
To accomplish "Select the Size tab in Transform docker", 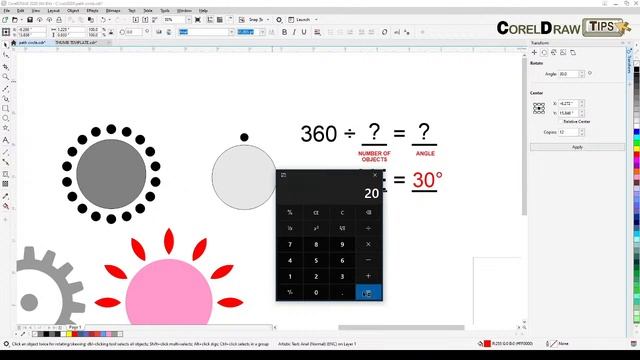I will tap(563, 53).
